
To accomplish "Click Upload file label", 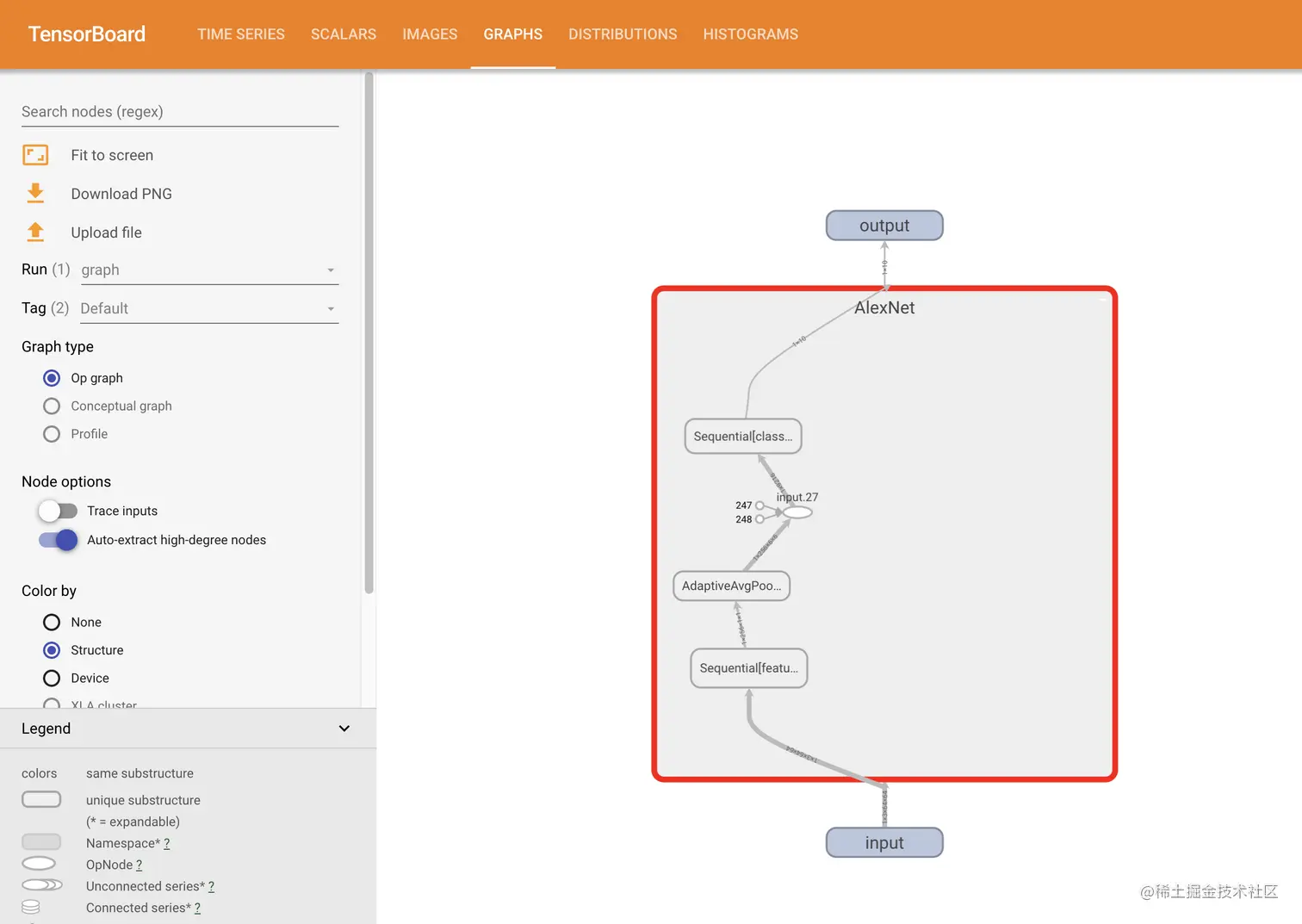I will click(107, 233).
